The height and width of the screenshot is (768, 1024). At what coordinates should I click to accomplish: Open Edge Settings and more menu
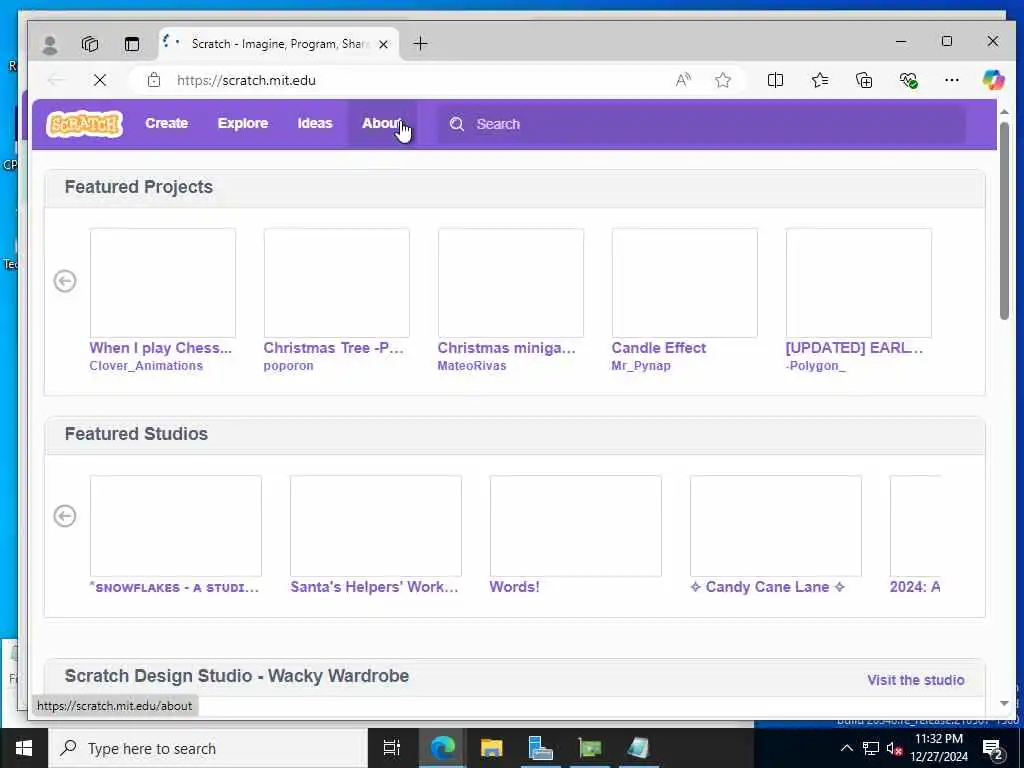pos(952,80)
